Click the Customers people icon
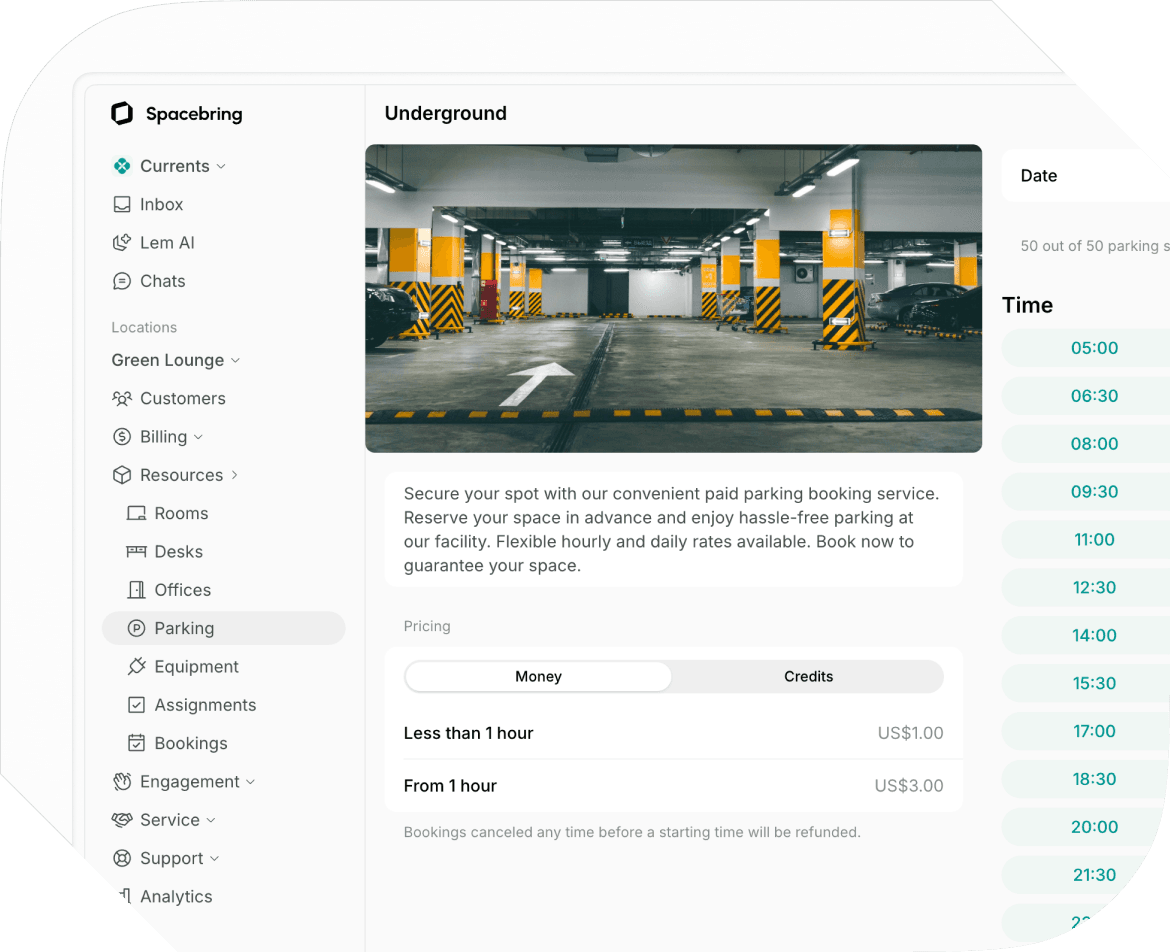The image size is (1170, 952). point(122,398)
